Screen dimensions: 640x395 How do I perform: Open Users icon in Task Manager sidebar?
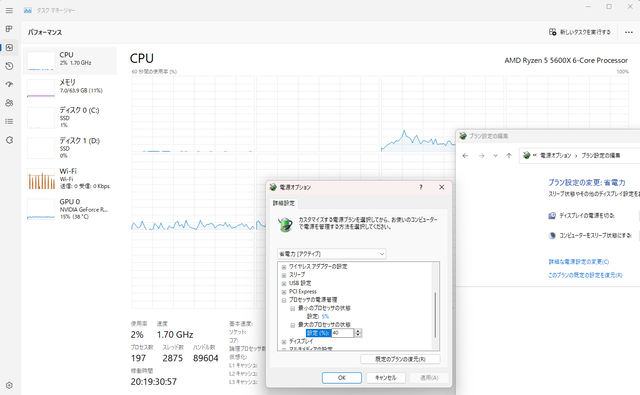(9, 103)
